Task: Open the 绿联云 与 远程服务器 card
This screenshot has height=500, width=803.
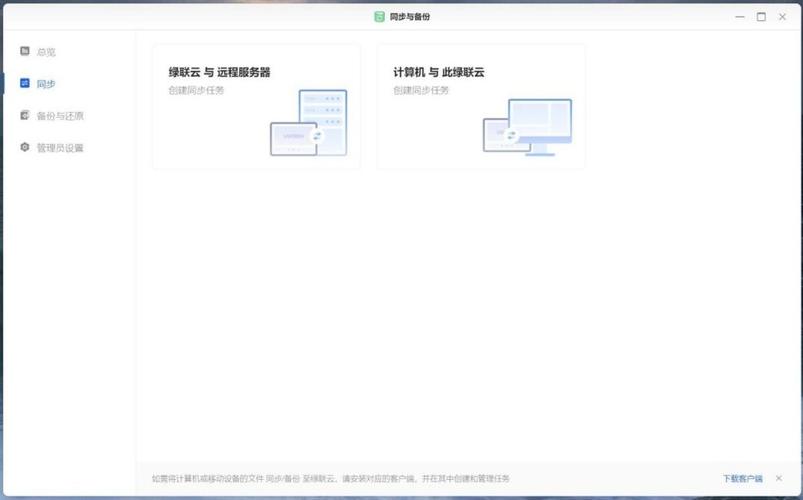Action: tap(257, 107)
